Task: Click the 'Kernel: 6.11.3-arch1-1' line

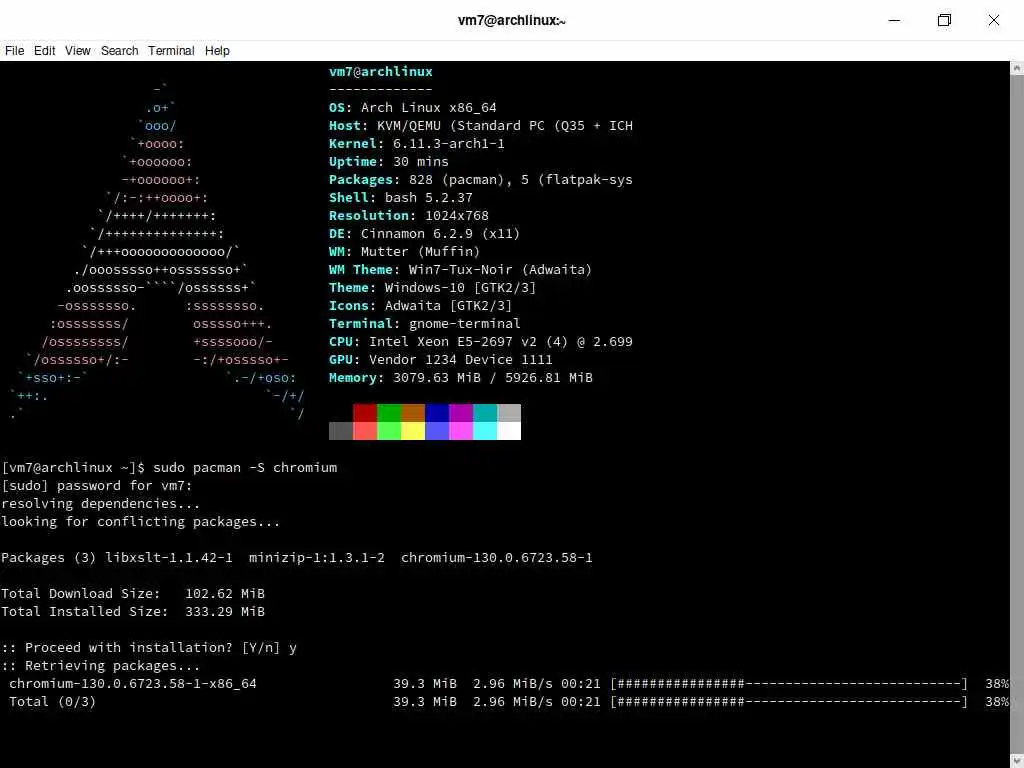Action: [x=417, y=144]
